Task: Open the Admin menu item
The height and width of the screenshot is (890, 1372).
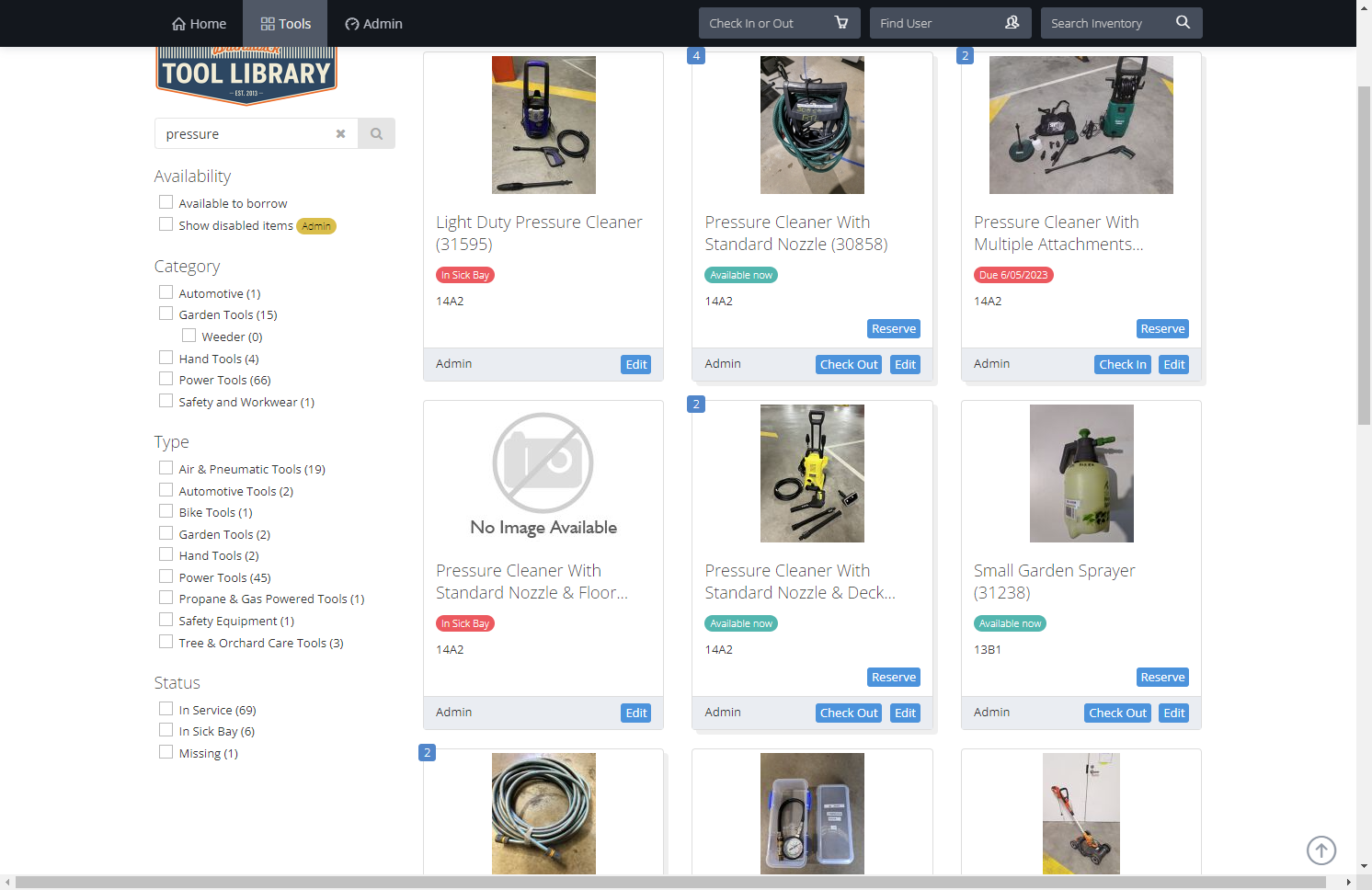Action: point(373,24)
